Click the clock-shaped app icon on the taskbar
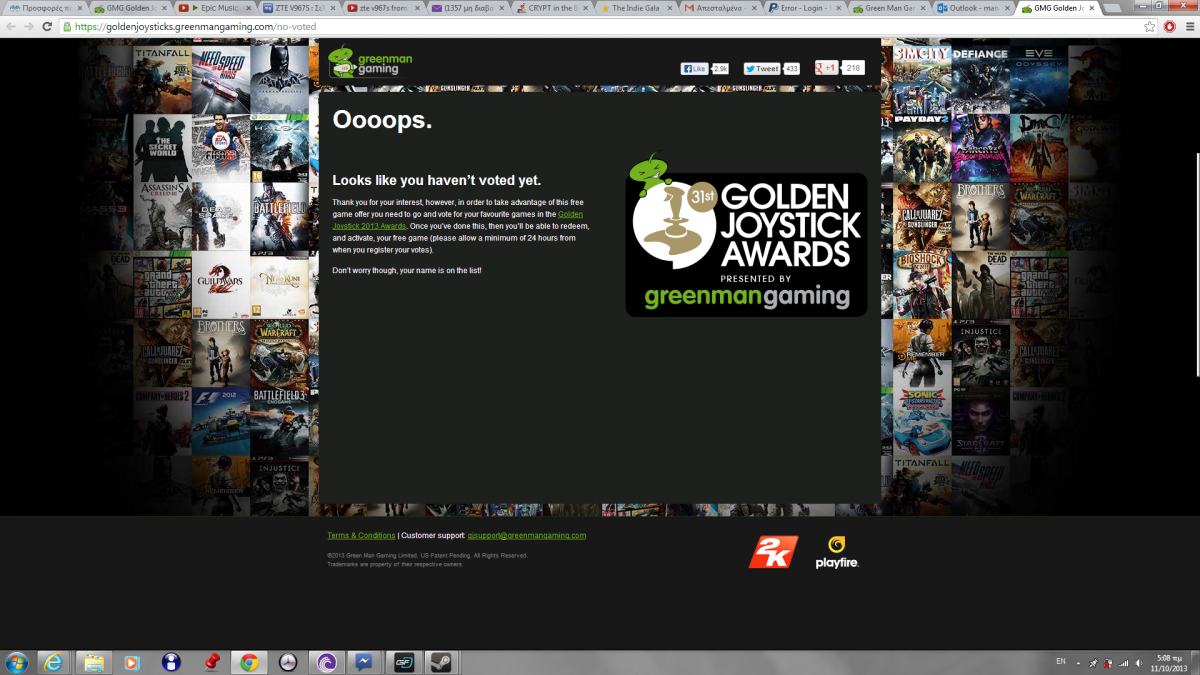The image size is (1200, 675). tap(287, 662)
